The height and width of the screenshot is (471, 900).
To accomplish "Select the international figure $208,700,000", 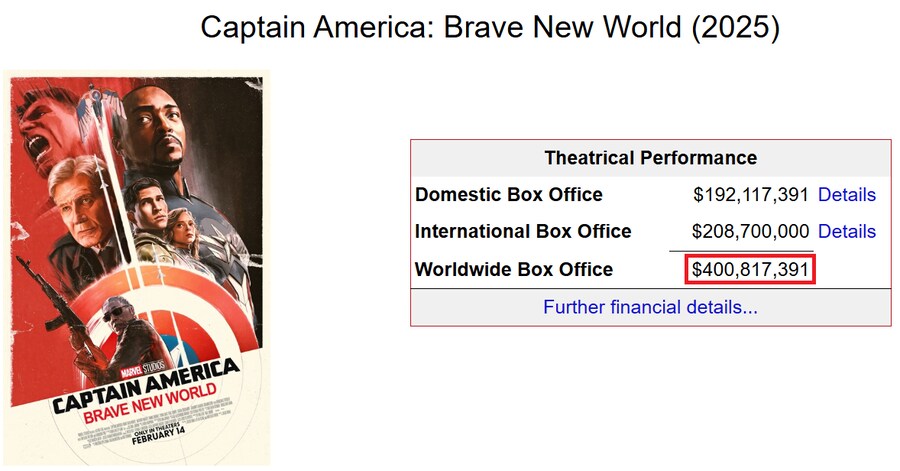I will pyautogui.click(x=750, y=231).
